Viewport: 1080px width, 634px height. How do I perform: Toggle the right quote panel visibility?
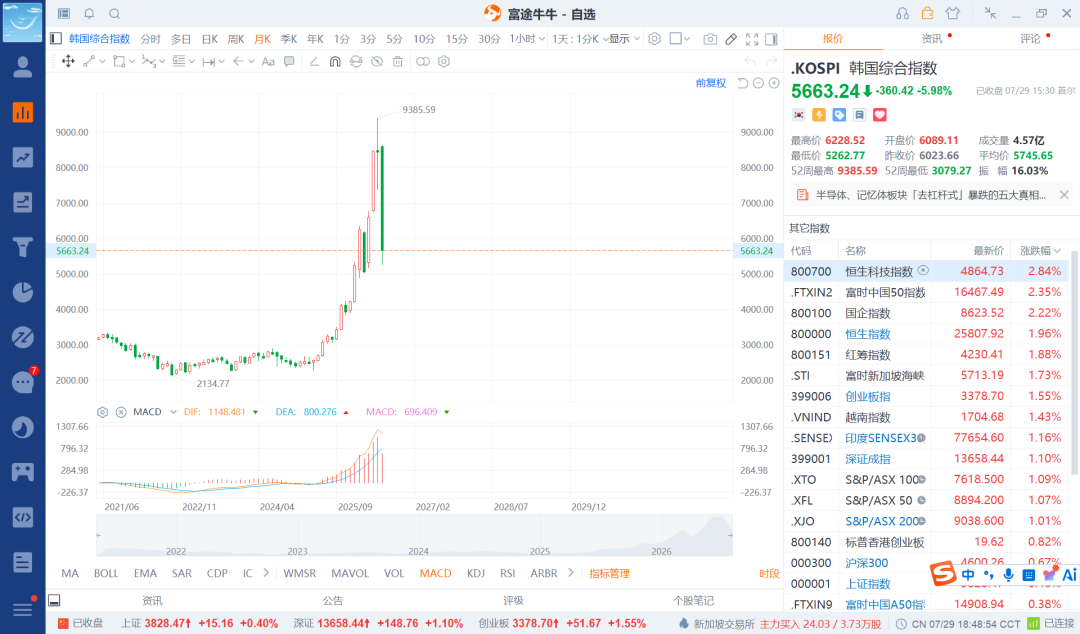click(771, 39)
